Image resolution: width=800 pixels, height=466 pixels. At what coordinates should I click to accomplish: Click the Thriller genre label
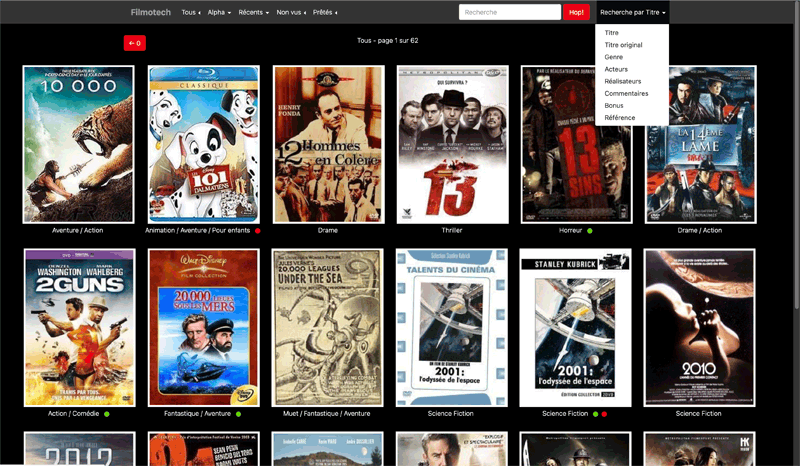[452, 230]
